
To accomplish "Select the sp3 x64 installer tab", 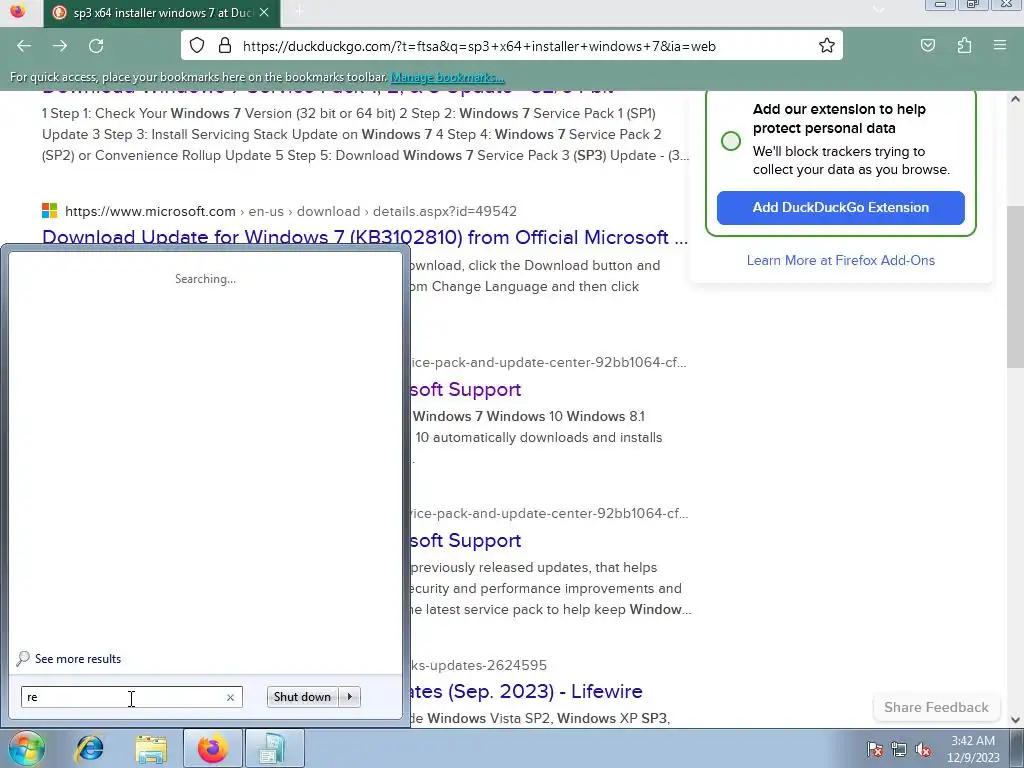I will (x=162, y=13).
